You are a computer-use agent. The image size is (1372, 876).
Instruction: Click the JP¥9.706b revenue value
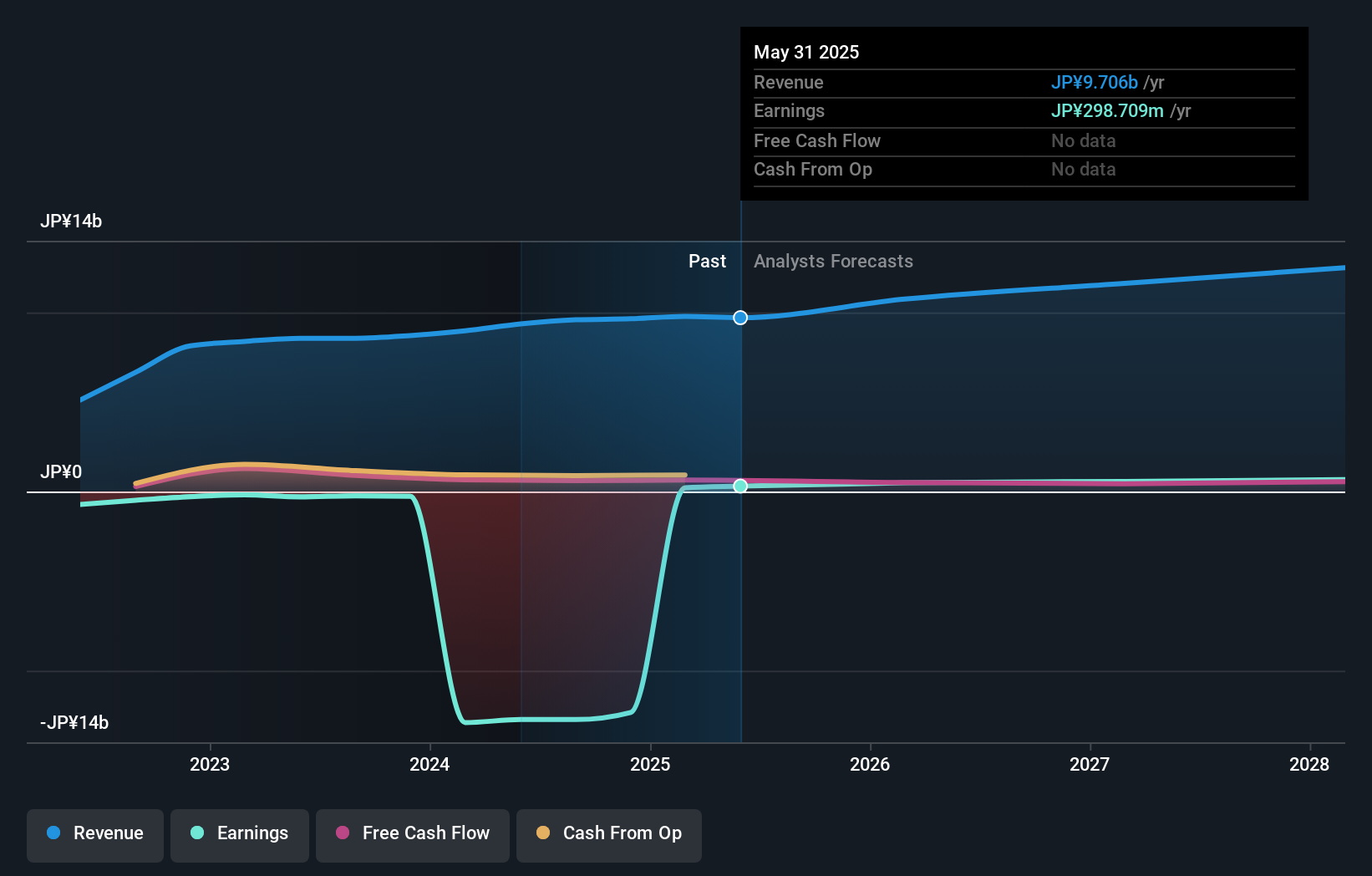click(x=1095, y=83)
